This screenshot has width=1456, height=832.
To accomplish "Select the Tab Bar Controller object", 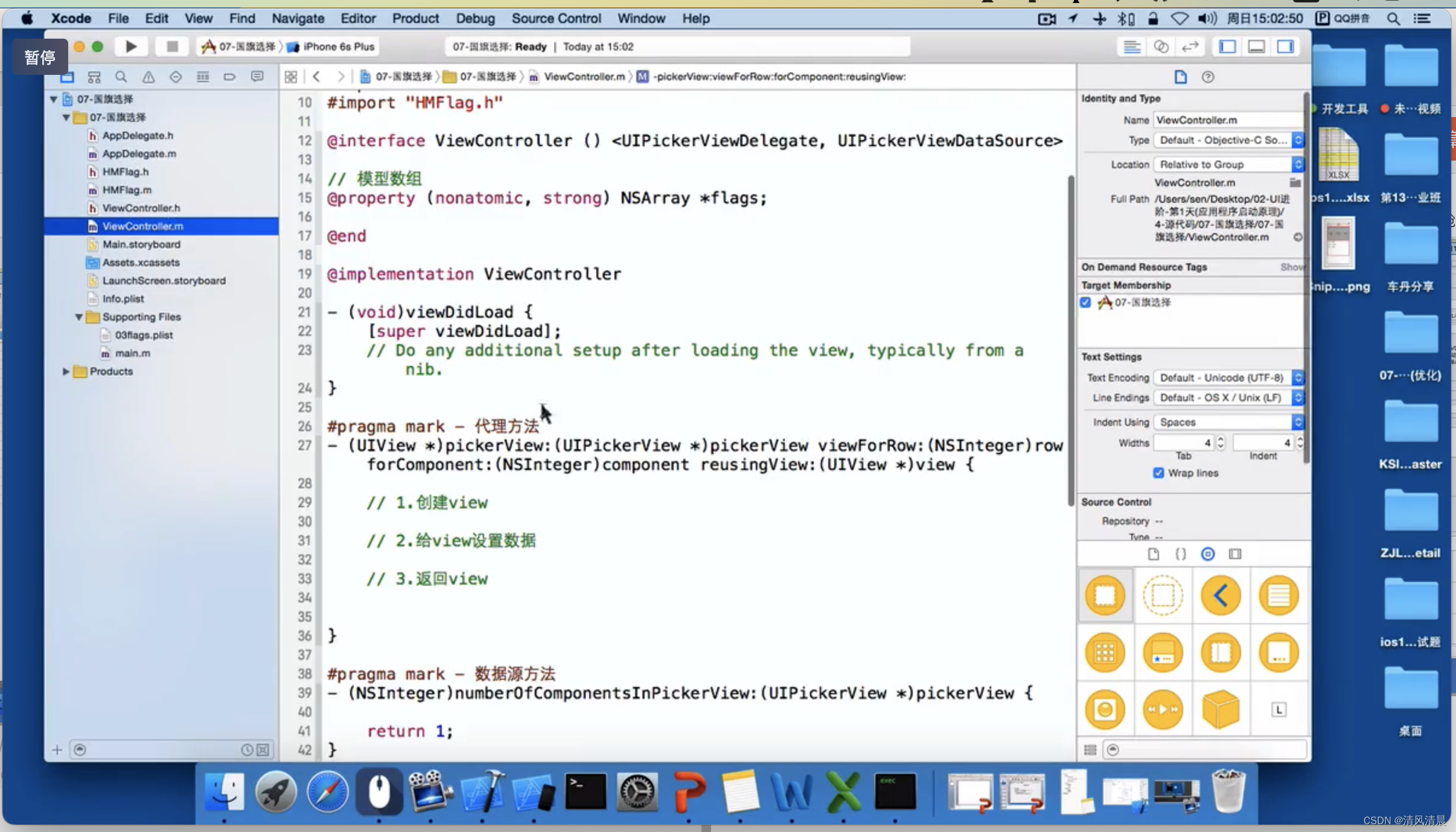I will (x=1163, y=653).
